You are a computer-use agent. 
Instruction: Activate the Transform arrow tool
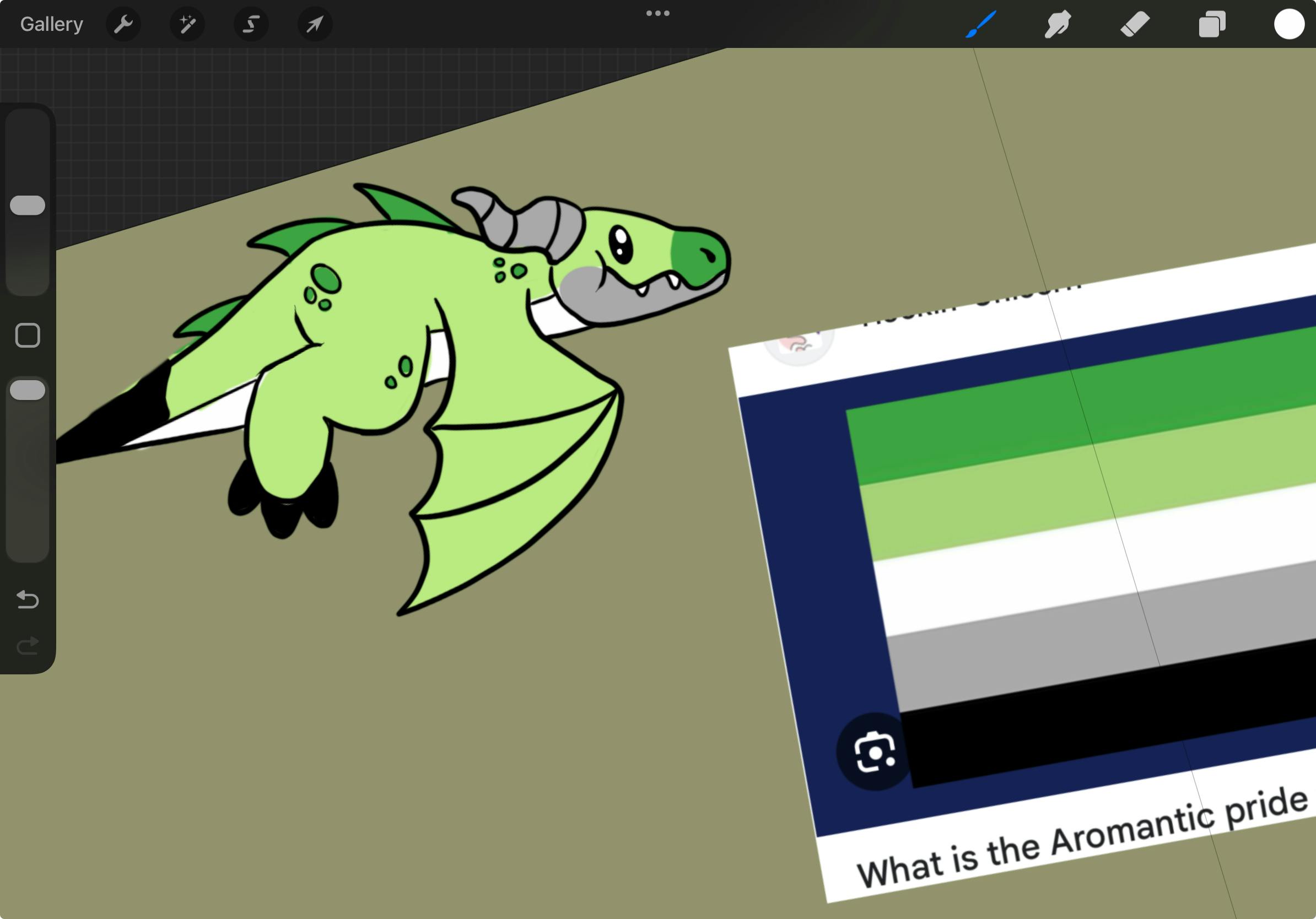coord(315,24)
